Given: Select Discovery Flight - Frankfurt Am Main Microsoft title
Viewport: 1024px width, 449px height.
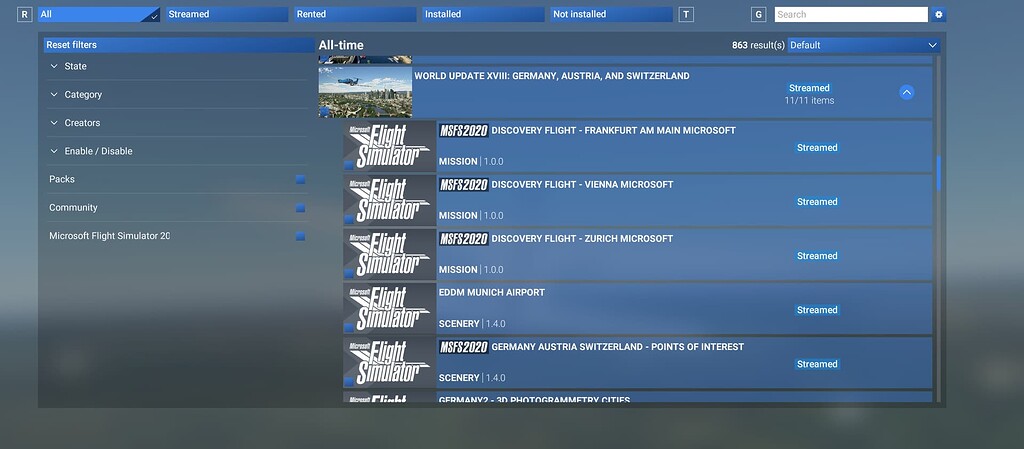Looking at the screenshot, I should pyautogui.click(x=613, y=131).
